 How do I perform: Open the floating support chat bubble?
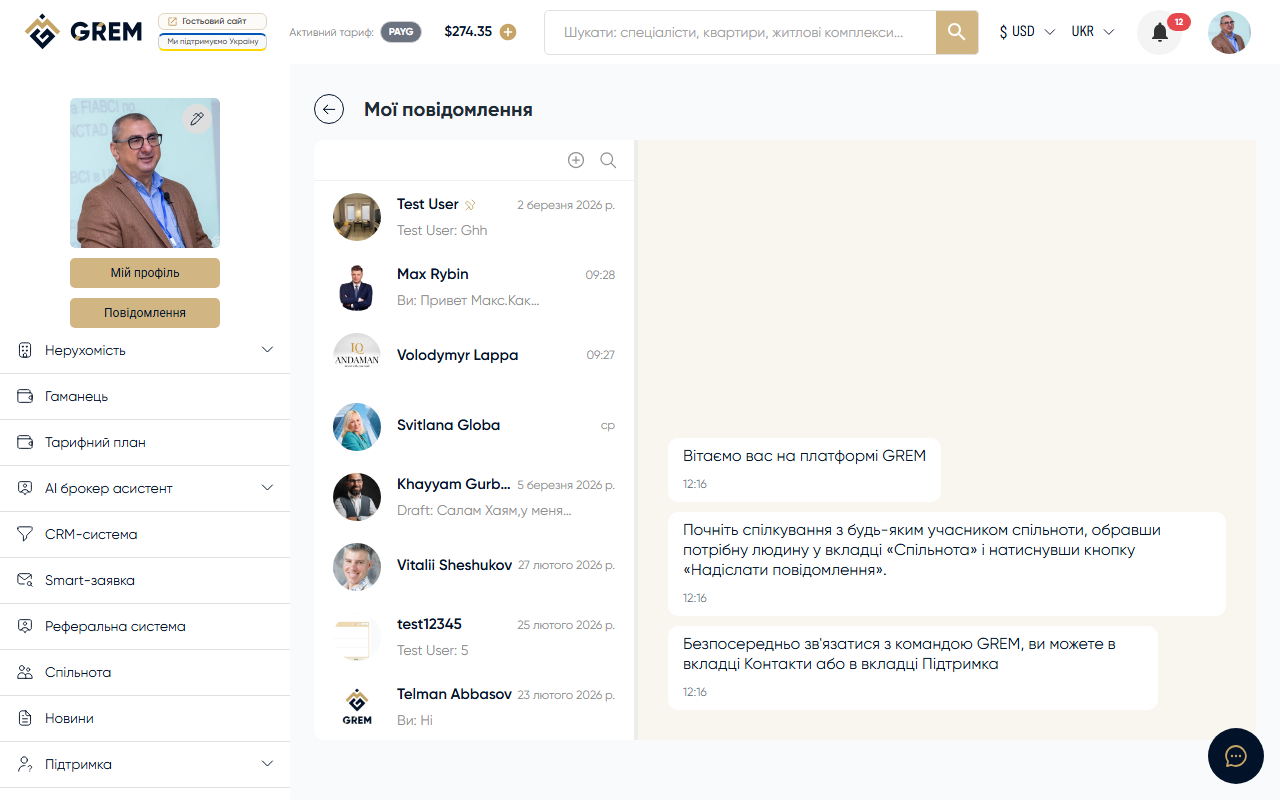click(1236, 756)
